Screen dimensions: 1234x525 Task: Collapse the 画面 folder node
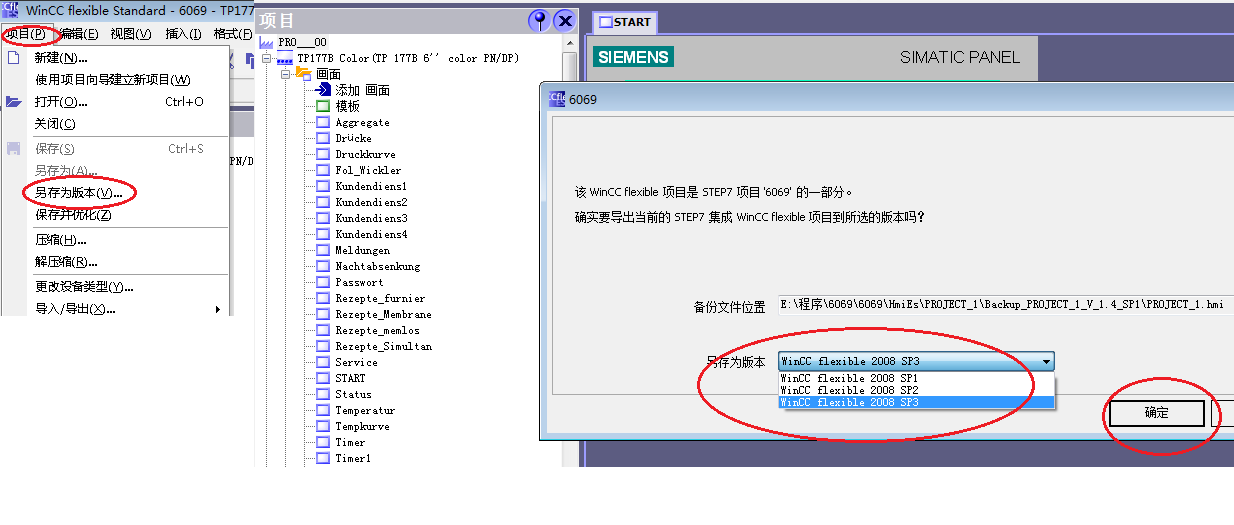(286, 75)
